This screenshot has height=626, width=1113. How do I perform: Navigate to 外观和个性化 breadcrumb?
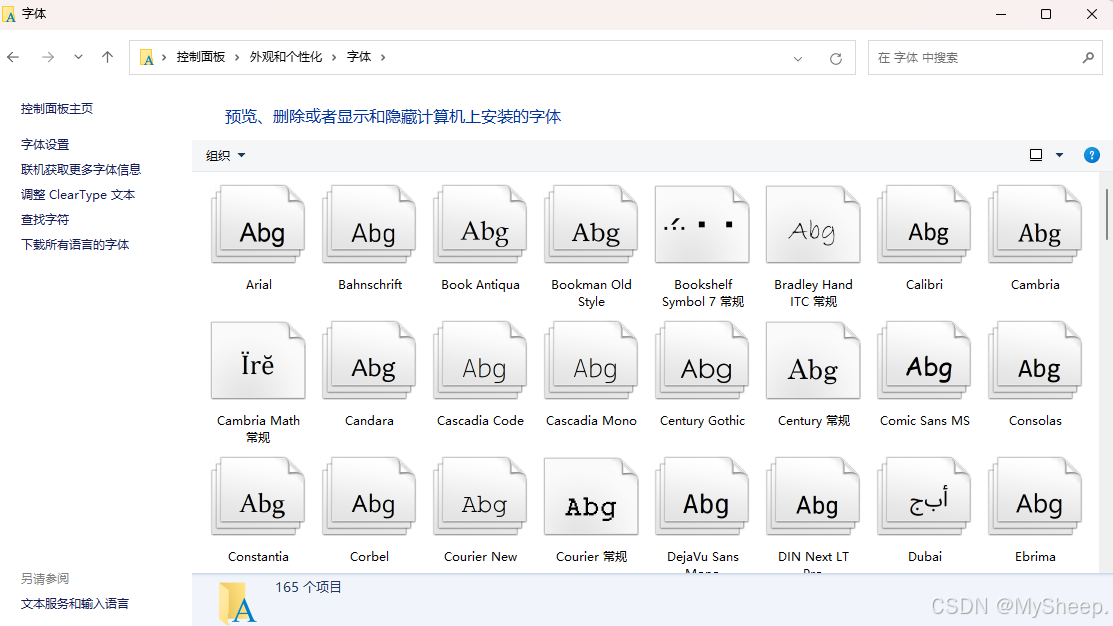point(286,57)
